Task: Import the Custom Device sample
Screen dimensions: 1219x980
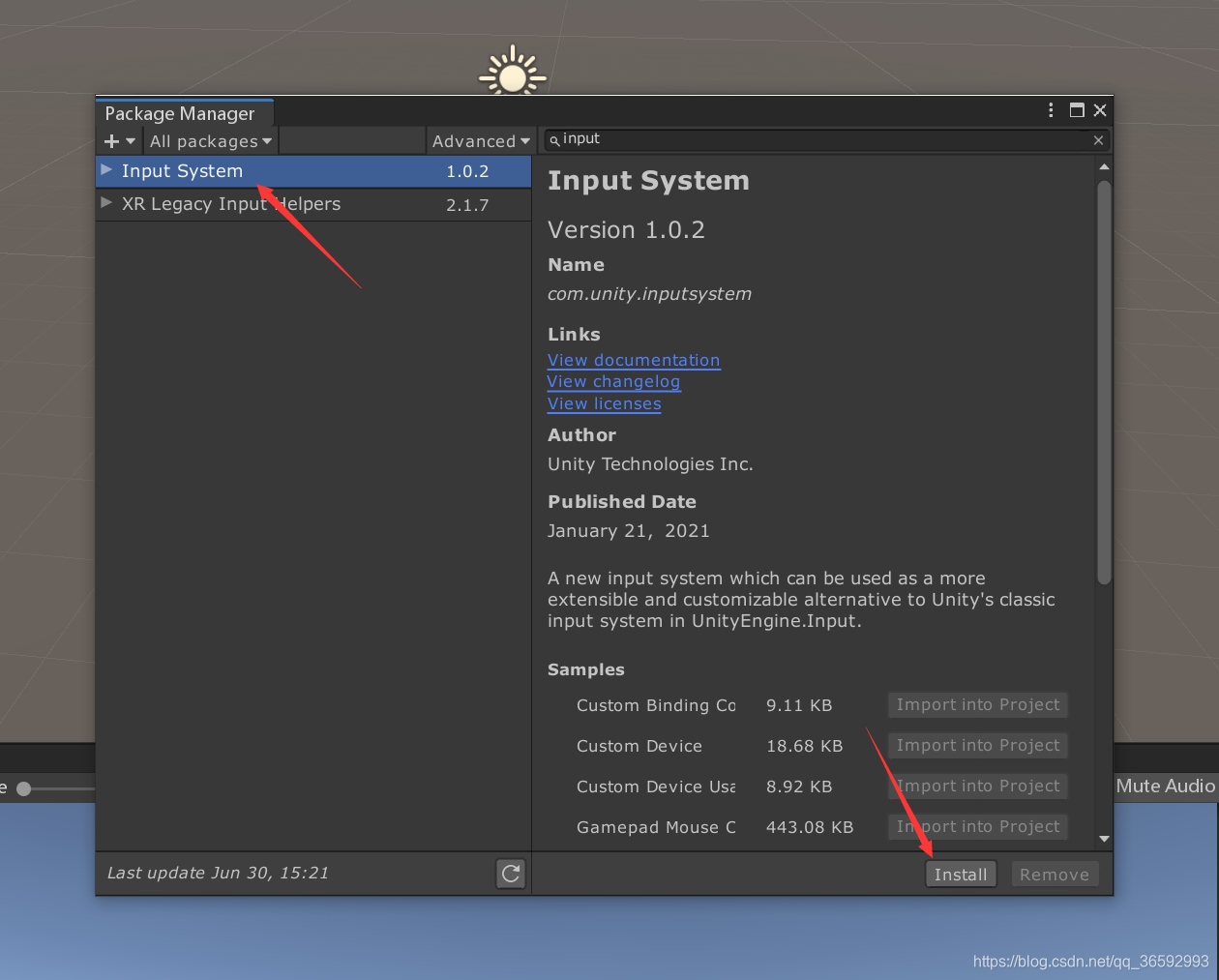Action: click(977, 746)
